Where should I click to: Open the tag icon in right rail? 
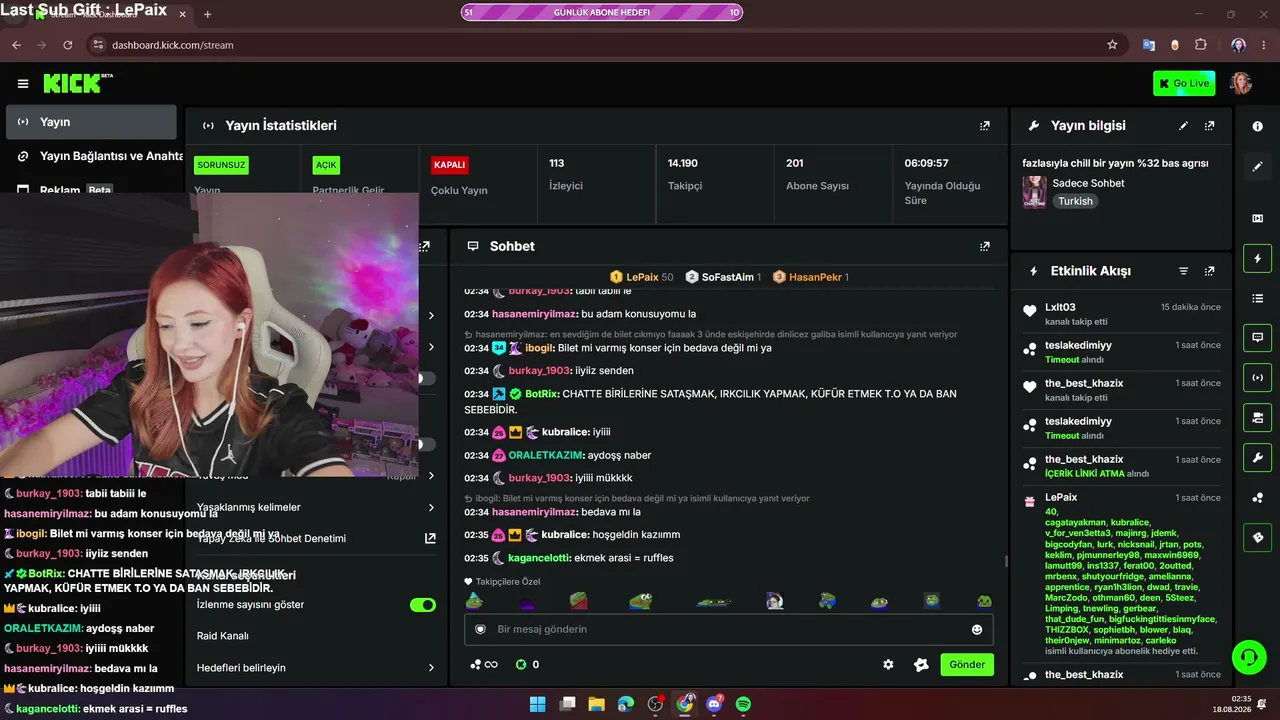pos(1258,538)
